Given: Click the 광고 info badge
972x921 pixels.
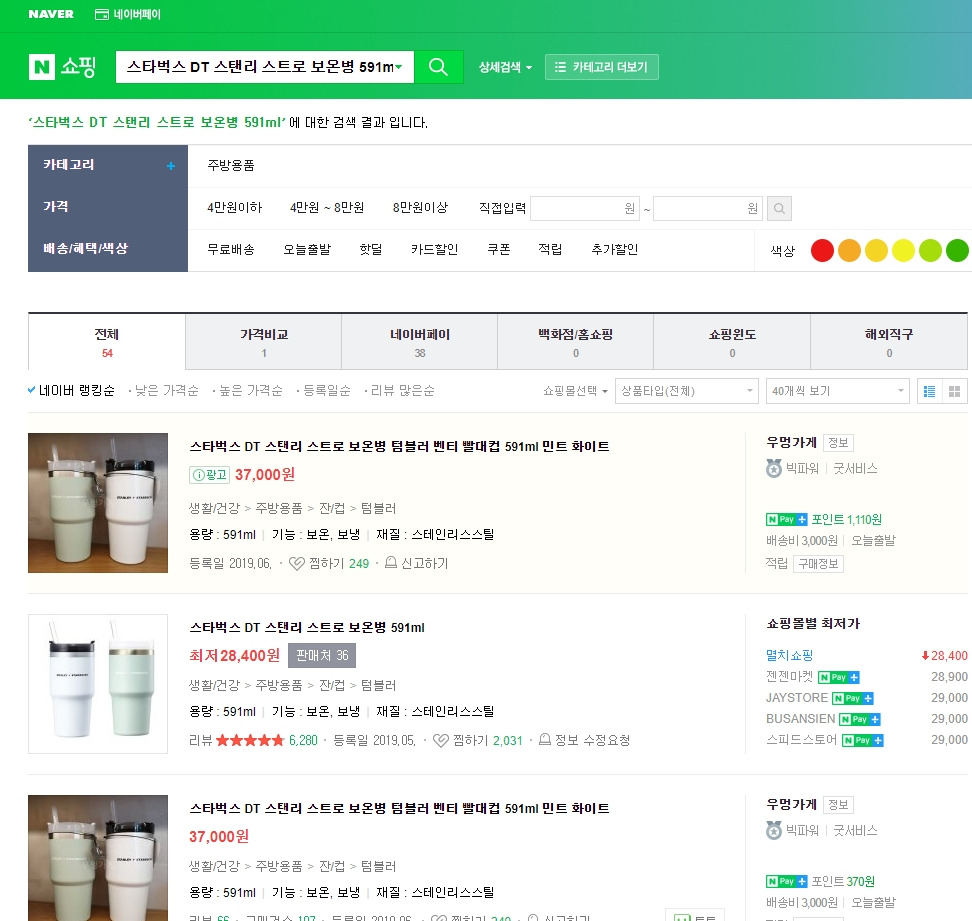Looking at the screenshot, I should pos(210,475).
